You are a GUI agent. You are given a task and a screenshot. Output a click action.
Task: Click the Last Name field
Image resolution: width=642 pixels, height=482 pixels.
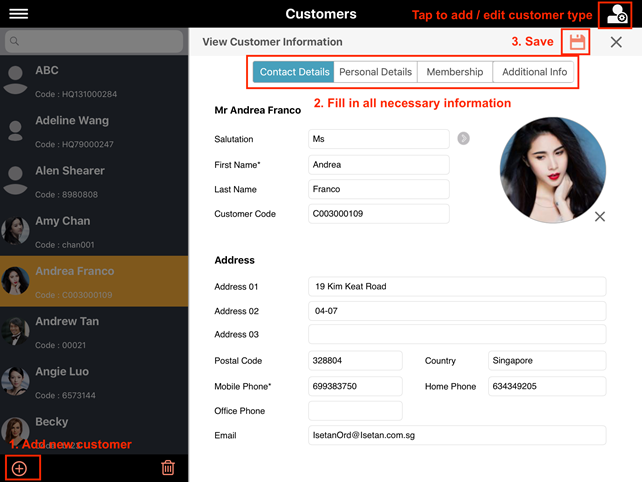[x=379, y=189]
